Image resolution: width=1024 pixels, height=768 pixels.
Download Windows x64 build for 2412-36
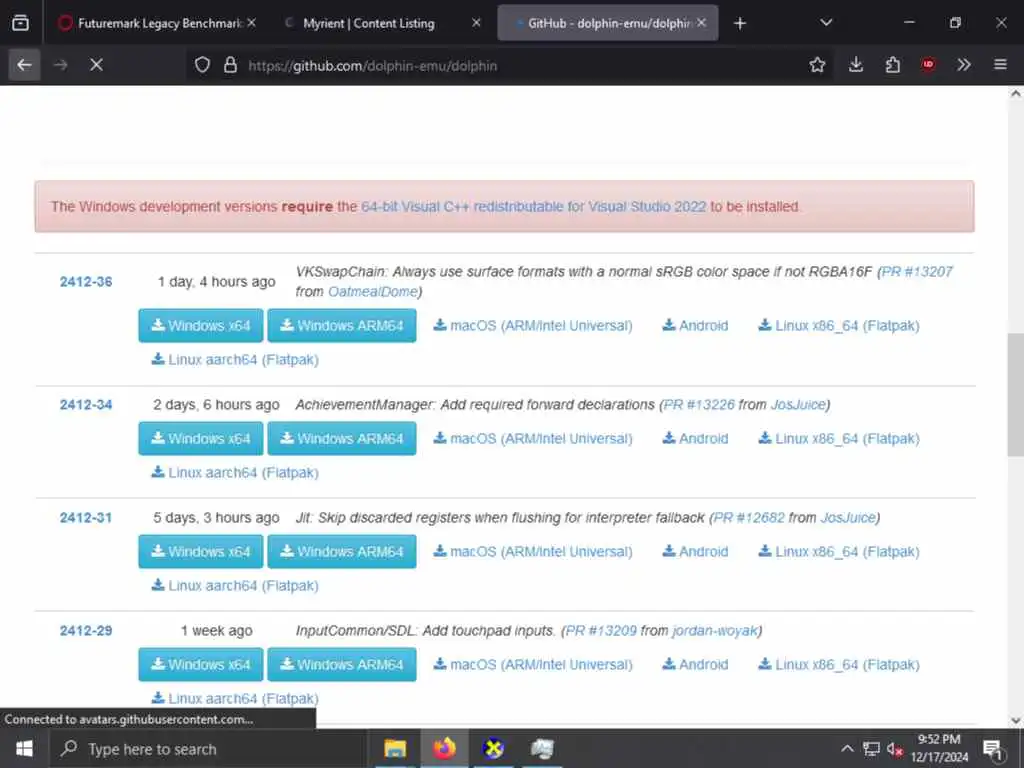tap(200, 325)
